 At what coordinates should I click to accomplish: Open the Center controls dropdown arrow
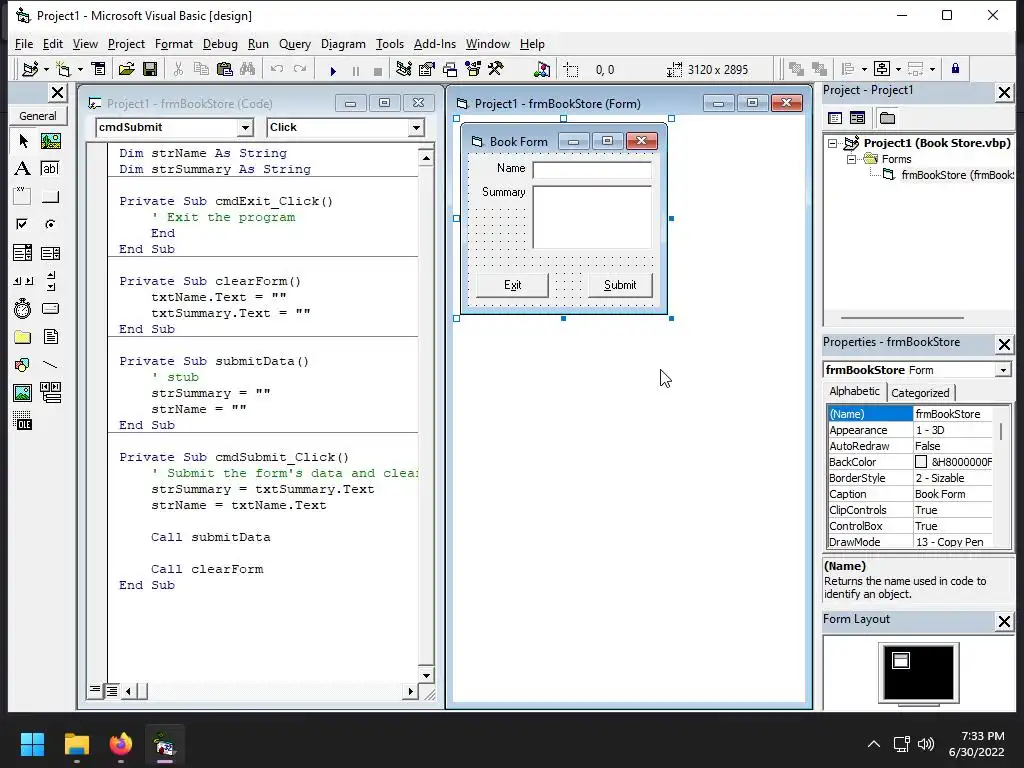(898, 69)
